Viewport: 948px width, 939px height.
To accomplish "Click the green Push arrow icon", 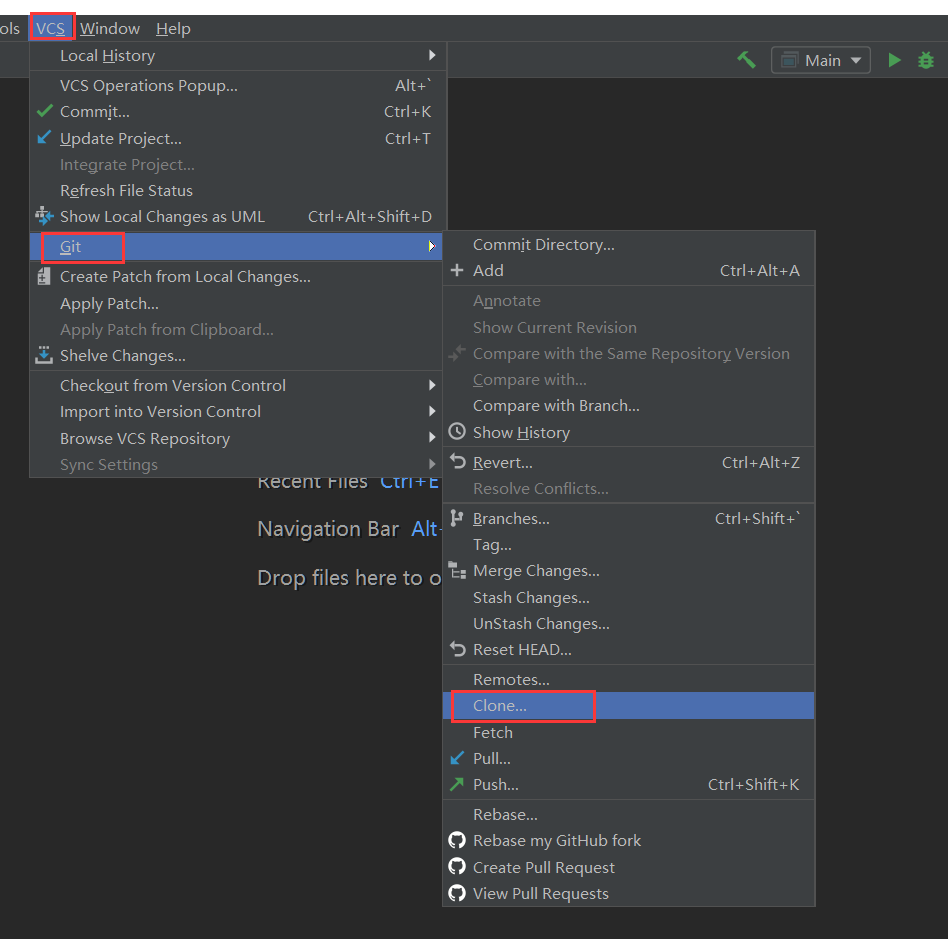I will point(457,784).
